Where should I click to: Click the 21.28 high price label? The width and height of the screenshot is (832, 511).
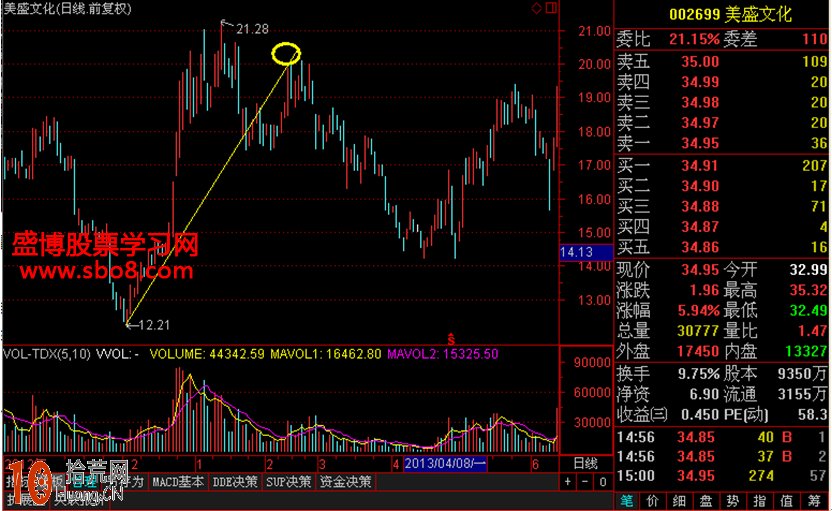point(252,29)
